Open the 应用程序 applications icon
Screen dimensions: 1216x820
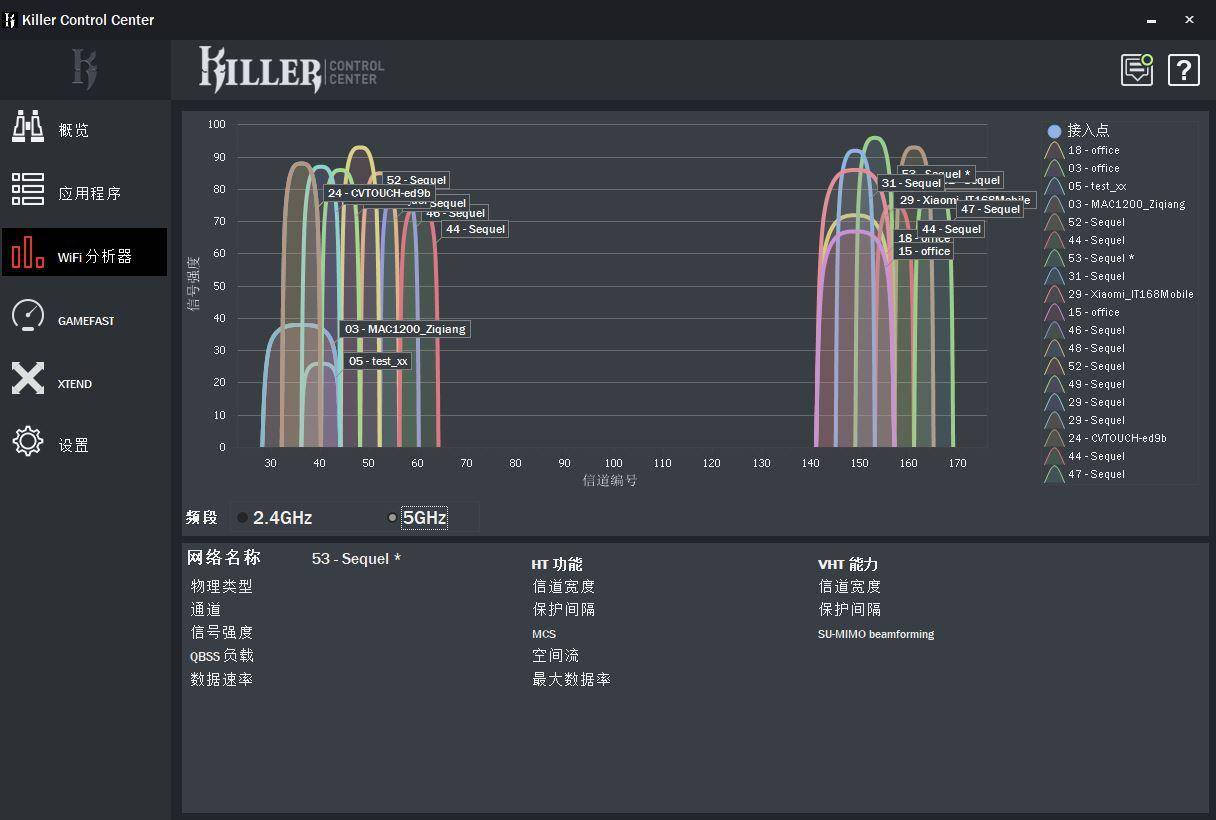[x=27, y=191]
